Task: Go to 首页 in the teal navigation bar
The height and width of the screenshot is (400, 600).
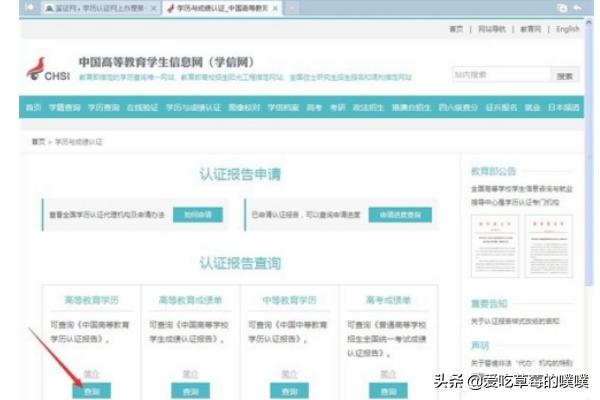Action: point(33,108)
